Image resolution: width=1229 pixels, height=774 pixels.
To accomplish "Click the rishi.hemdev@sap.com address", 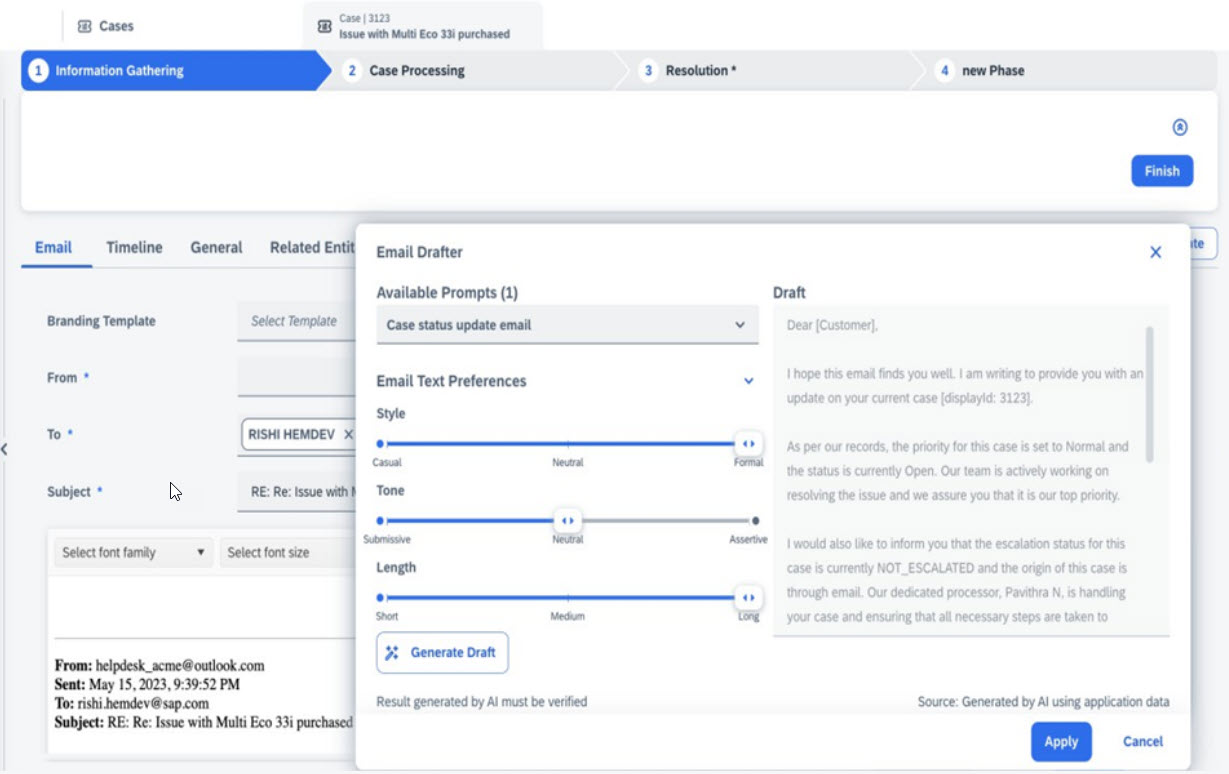I will (142, 703).
